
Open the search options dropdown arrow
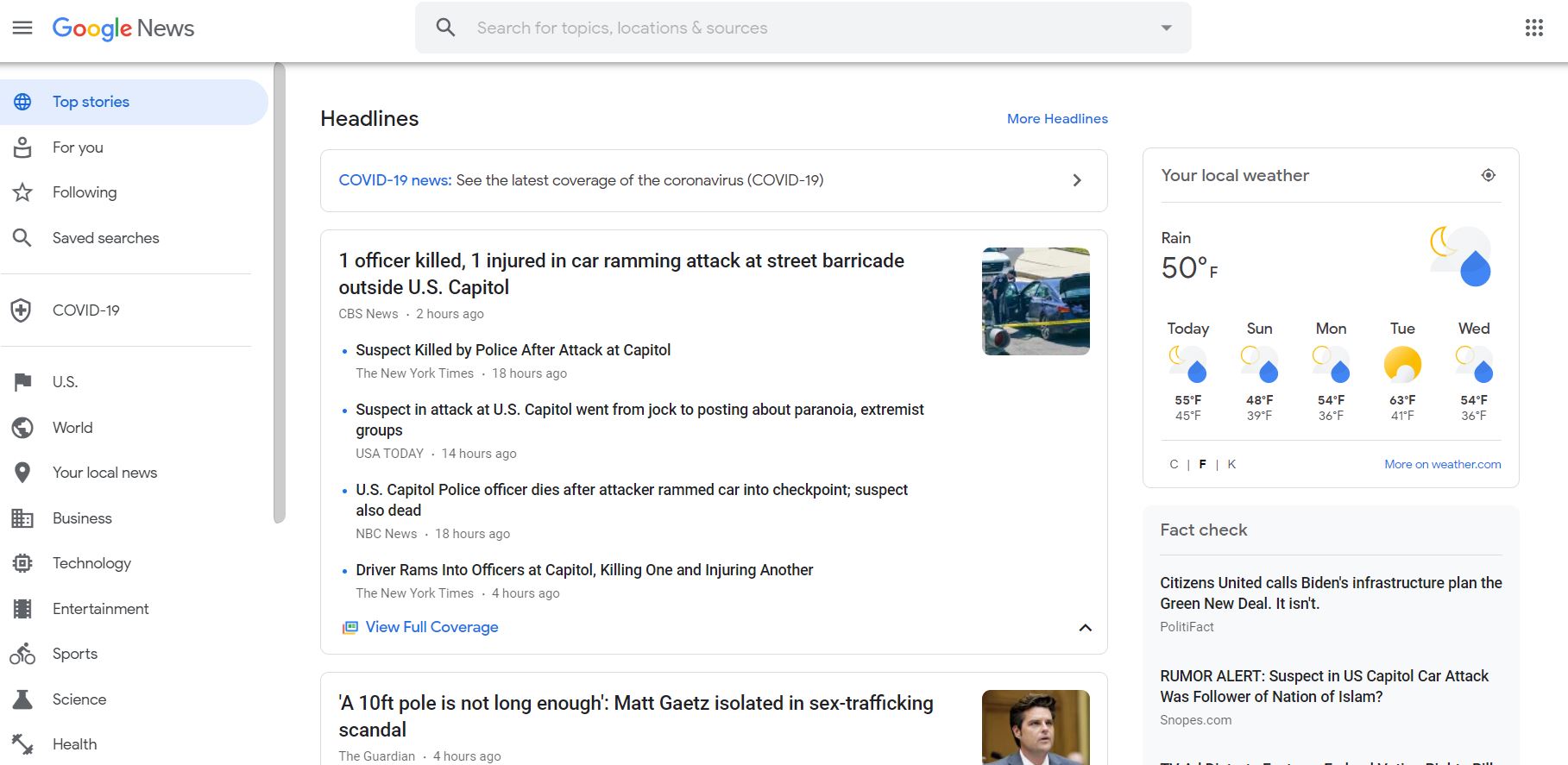(x=1166, y=28)
